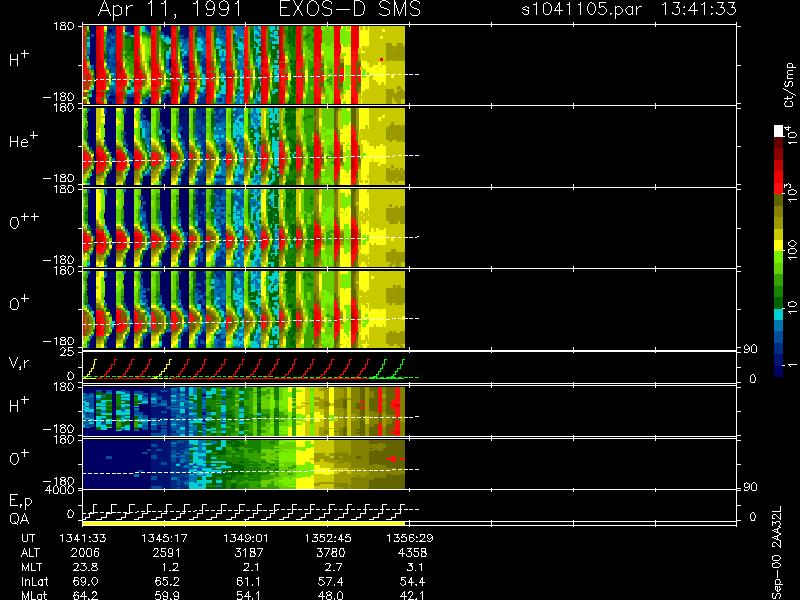Image resolution: width=800 pixels, height=600 pixels.
Task: Click MLat value "42.1"
Action: click(x=412, y=595)
